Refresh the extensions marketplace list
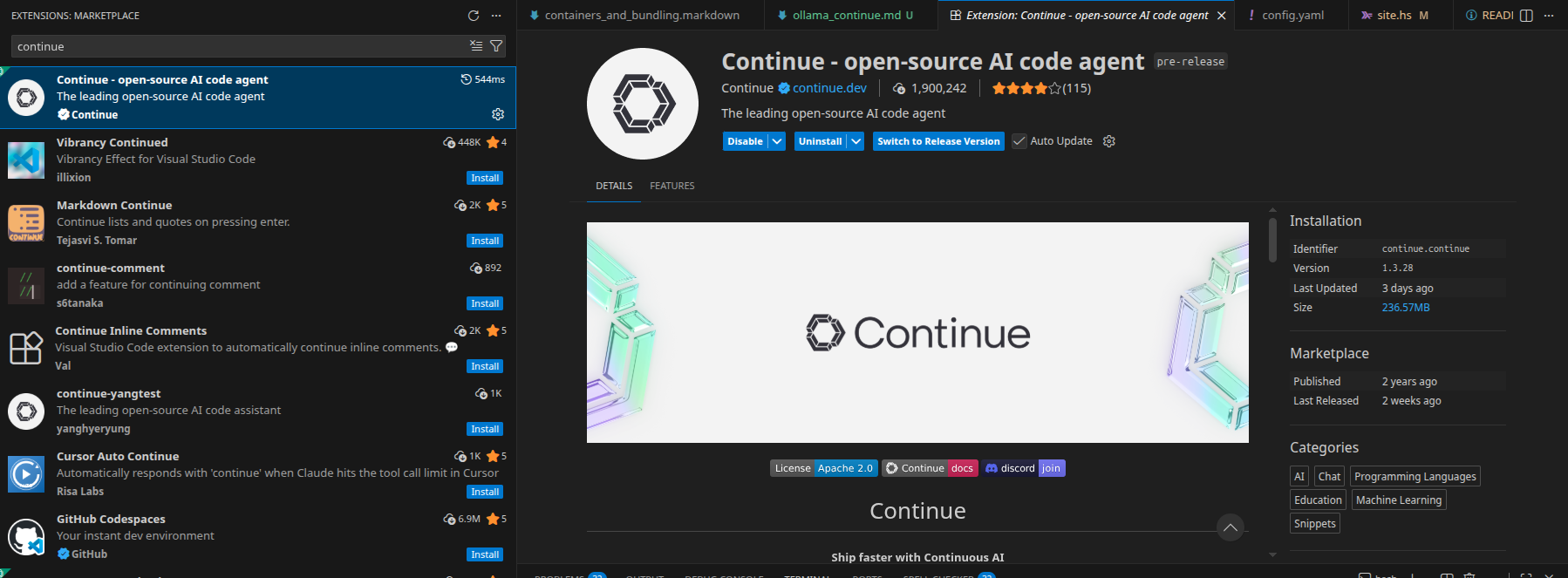The height and width of the screenshot is (578, 1568). pos(474,16)
